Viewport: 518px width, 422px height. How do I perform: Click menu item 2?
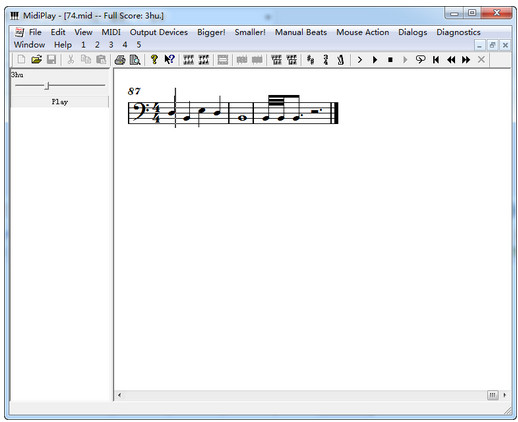[97, 45]
